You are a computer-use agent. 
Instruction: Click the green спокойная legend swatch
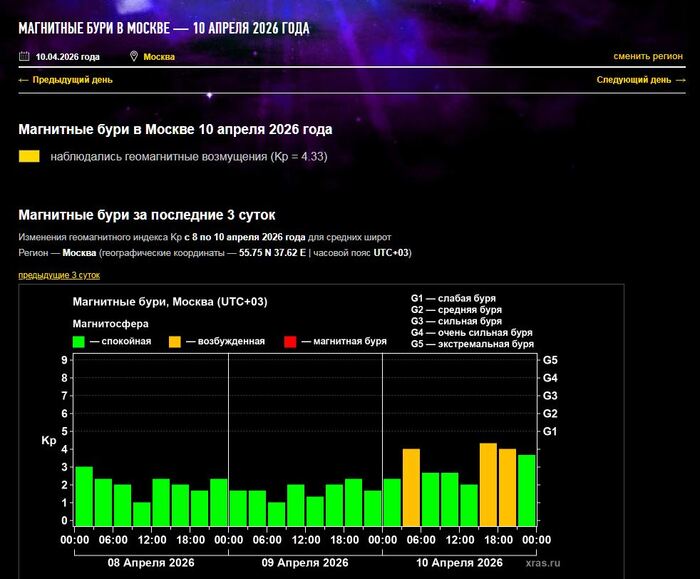(x=79, y=342)
